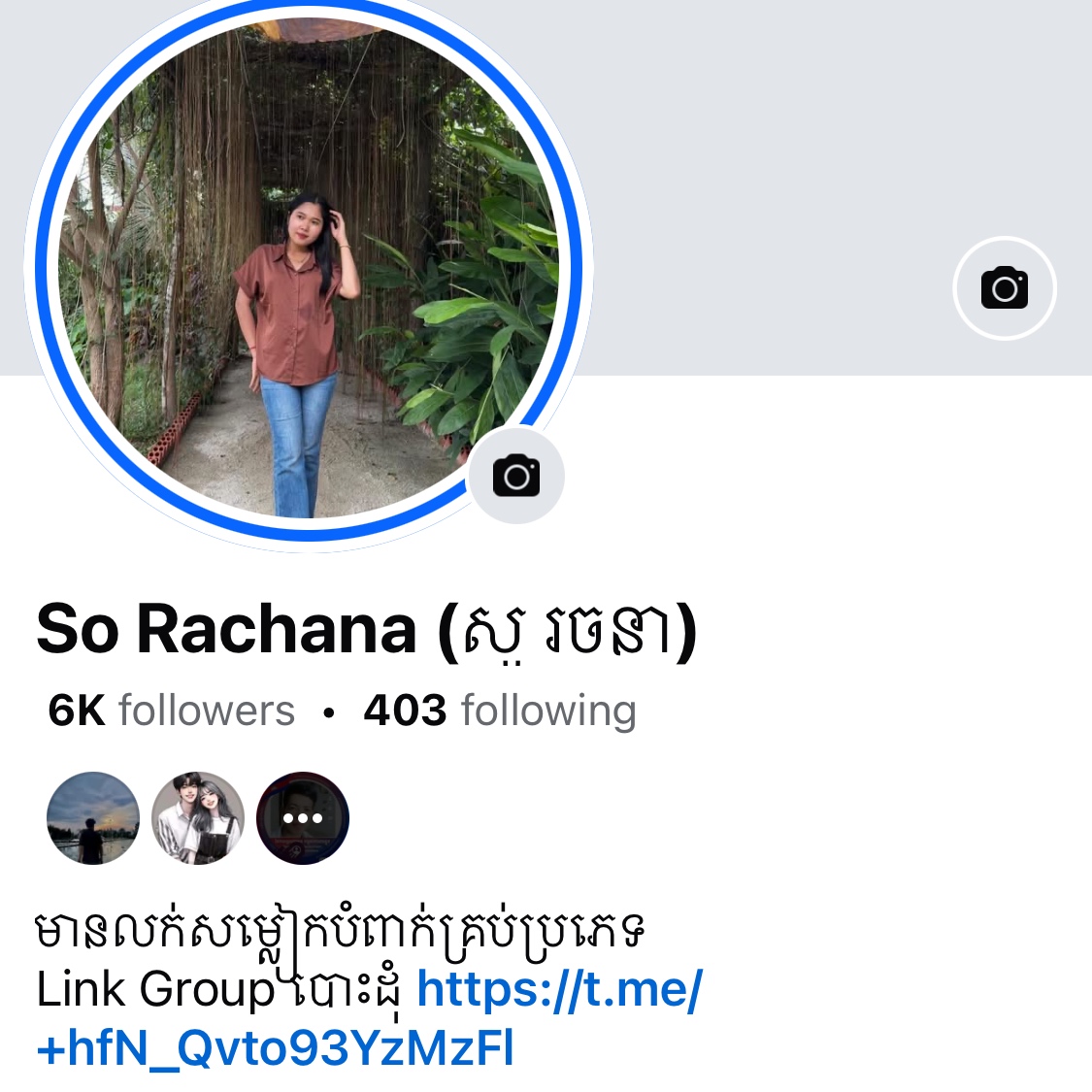Tap the cover photo camera icon

pos(1005,287)
